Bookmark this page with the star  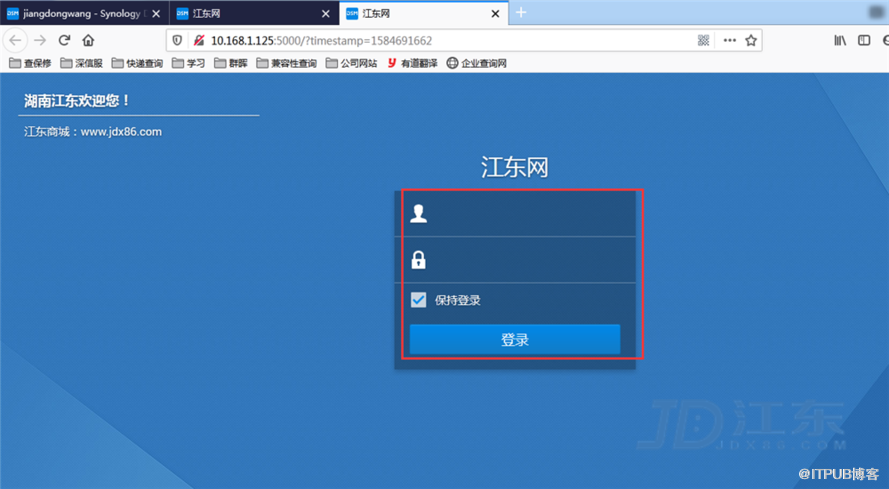(x=751, y=40)
